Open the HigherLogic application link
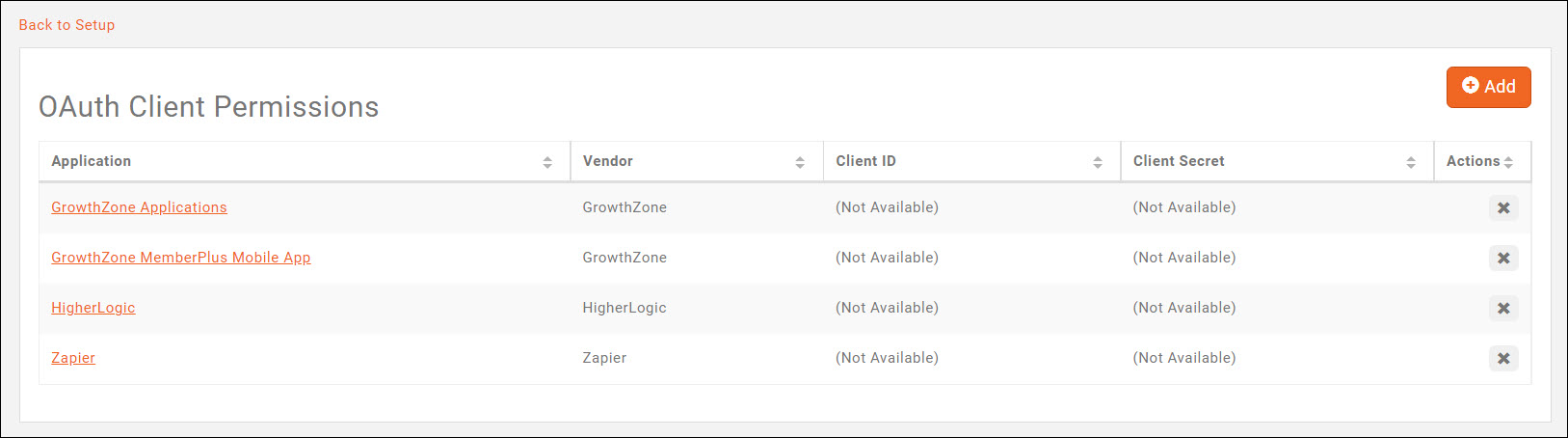This screenshot has height=438, width=1568. (x=93, y=308)
